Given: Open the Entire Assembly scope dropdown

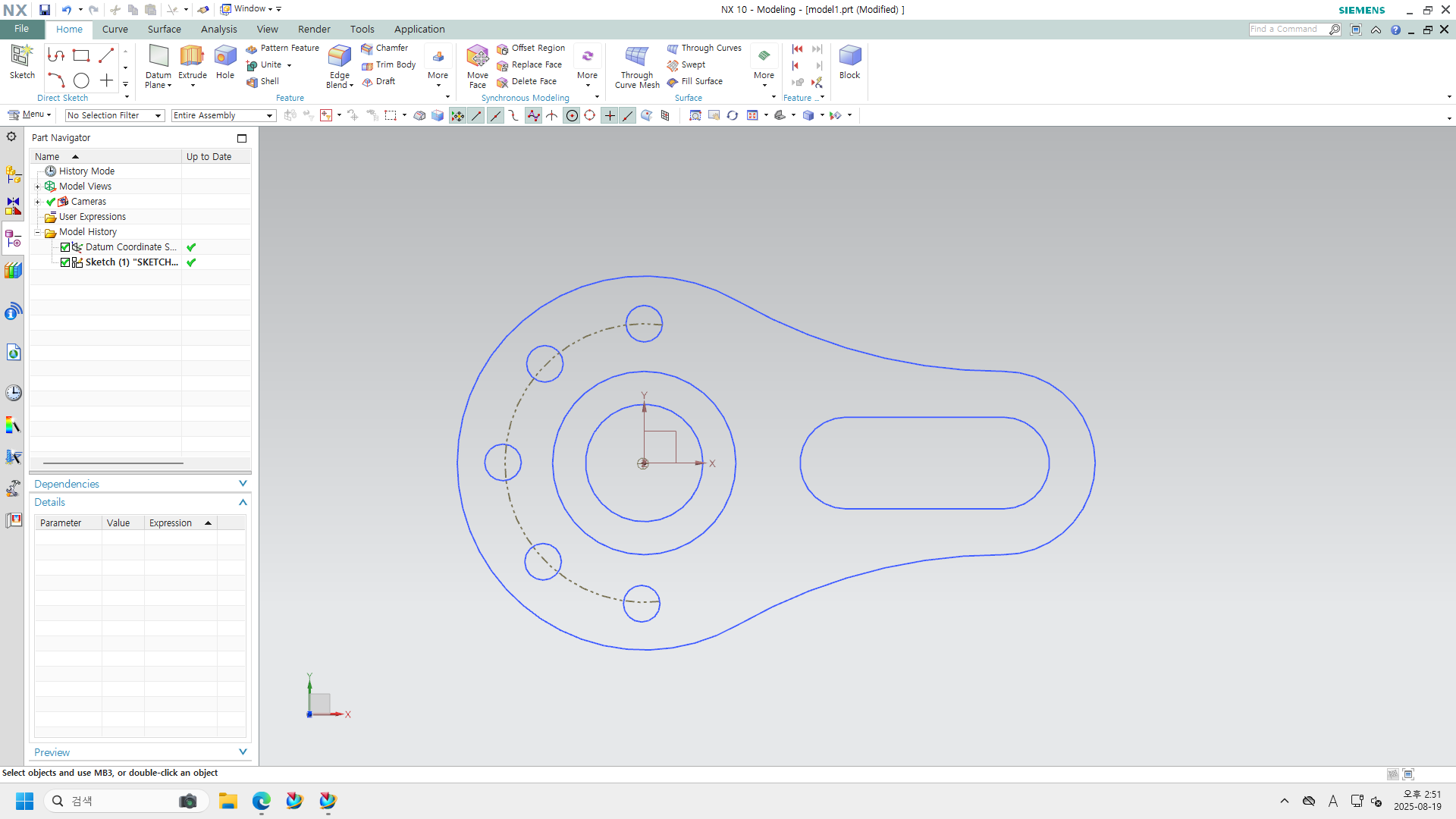Looking at the screenshot, I should tap(223, 115).
